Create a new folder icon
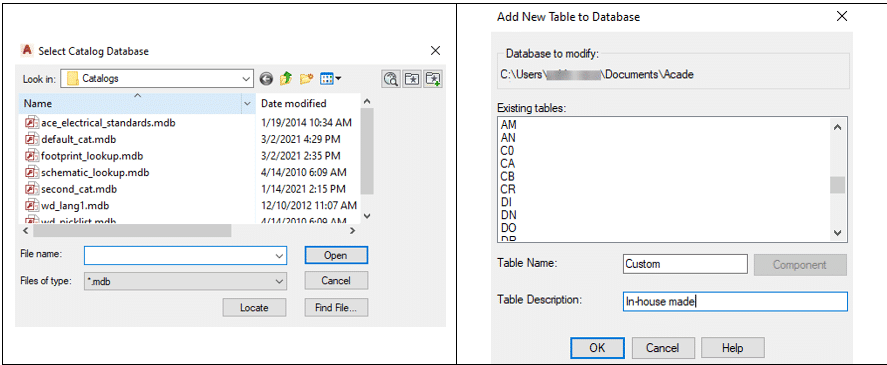 tap(307, 79)
